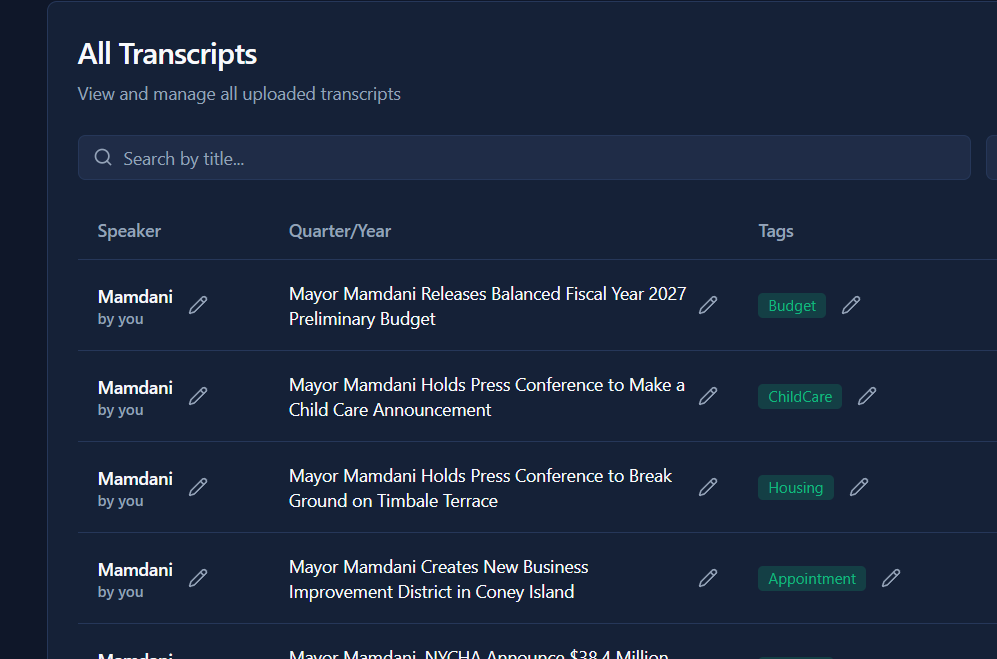Click Mamdani speaker name in ChildCare row

coord(135,387)
